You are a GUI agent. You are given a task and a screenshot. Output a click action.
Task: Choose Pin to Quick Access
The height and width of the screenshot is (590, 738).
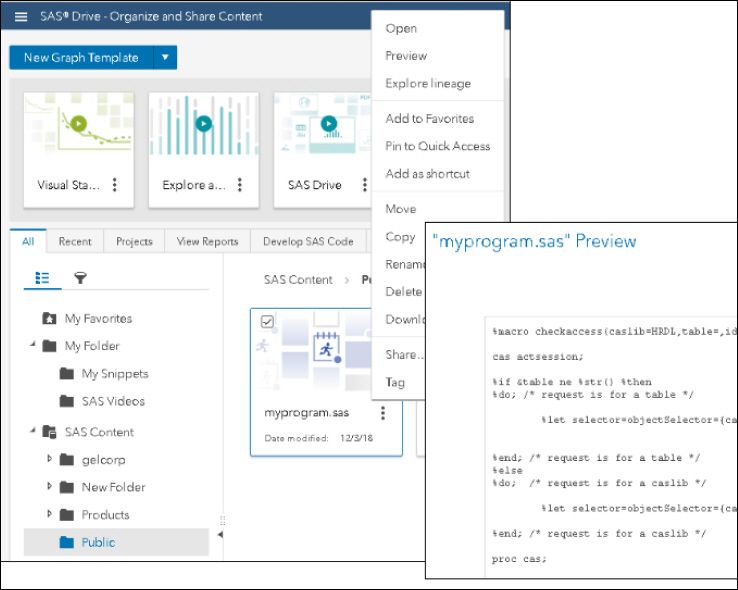(438, 146)
